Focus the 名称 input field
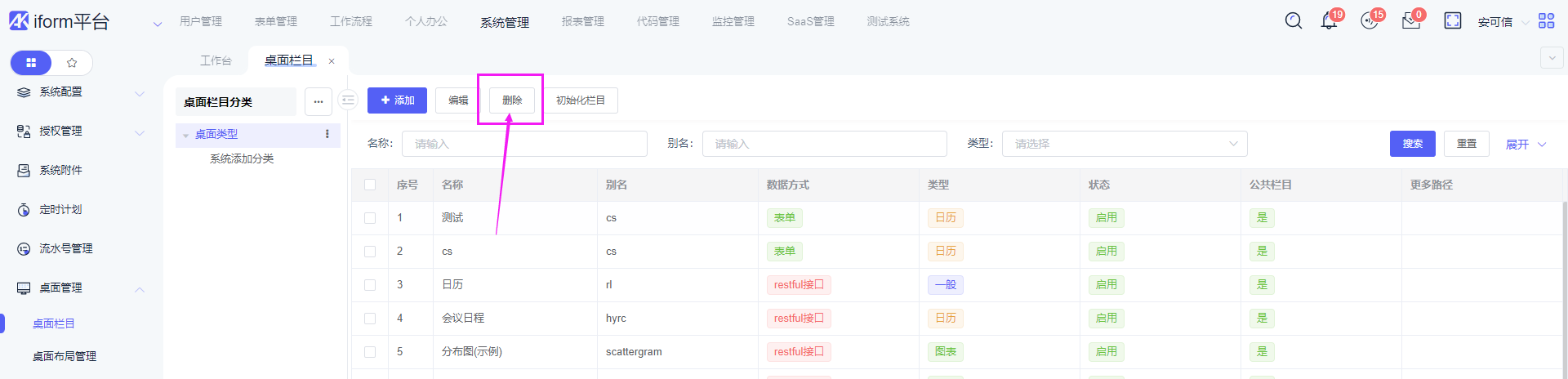Image resolution: width=1568 pixels, height=379 pixels. [524, 144]
